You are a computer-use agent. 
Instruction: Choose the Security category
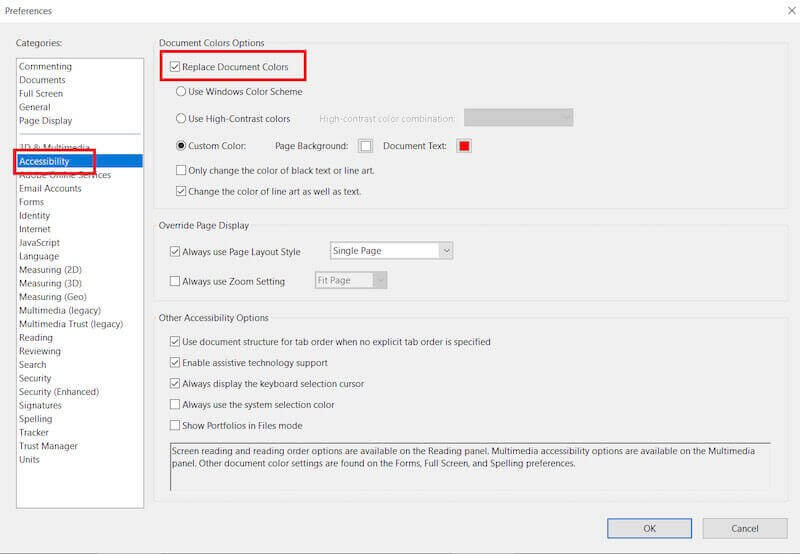(35, 378)
